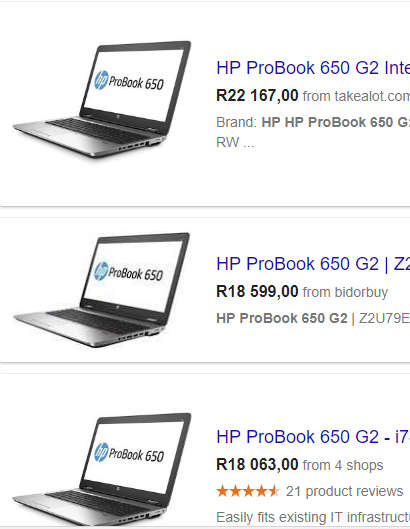The width and height of the screenshot is (410, 529).
Task: Click HP logo on the third laptop's screen
Action: pyautogui.click(x=101, y=452)
